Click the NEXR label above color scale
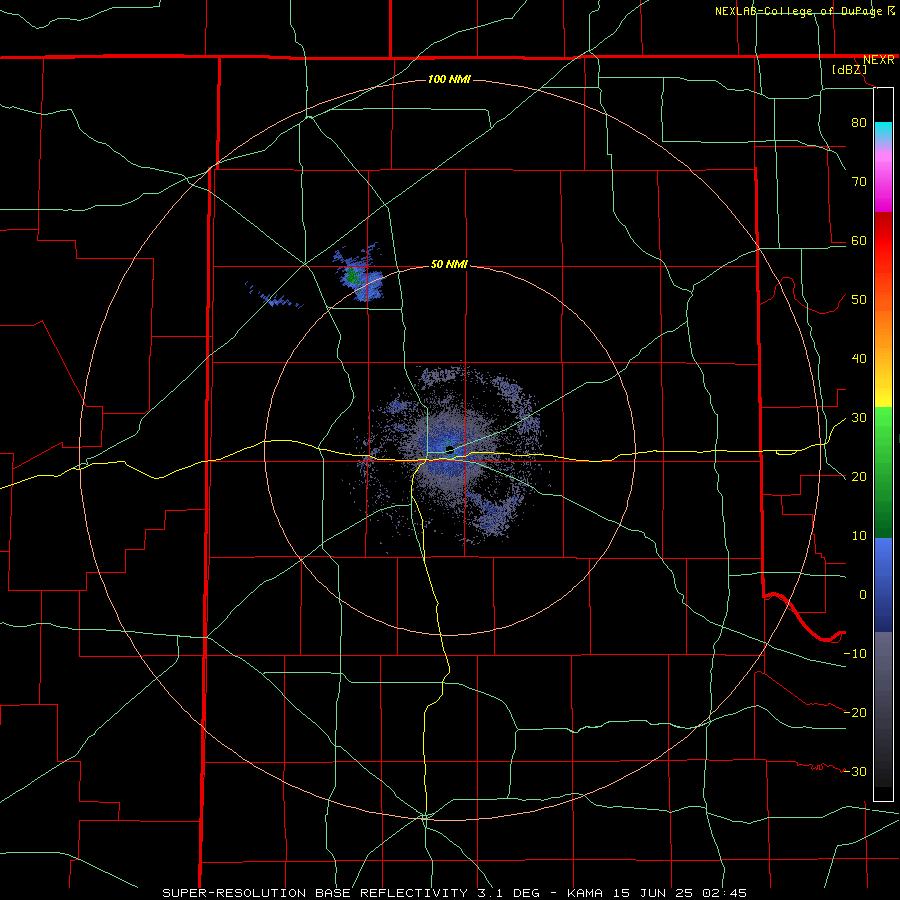Screen dimensions: 900x900 (878, 60)
